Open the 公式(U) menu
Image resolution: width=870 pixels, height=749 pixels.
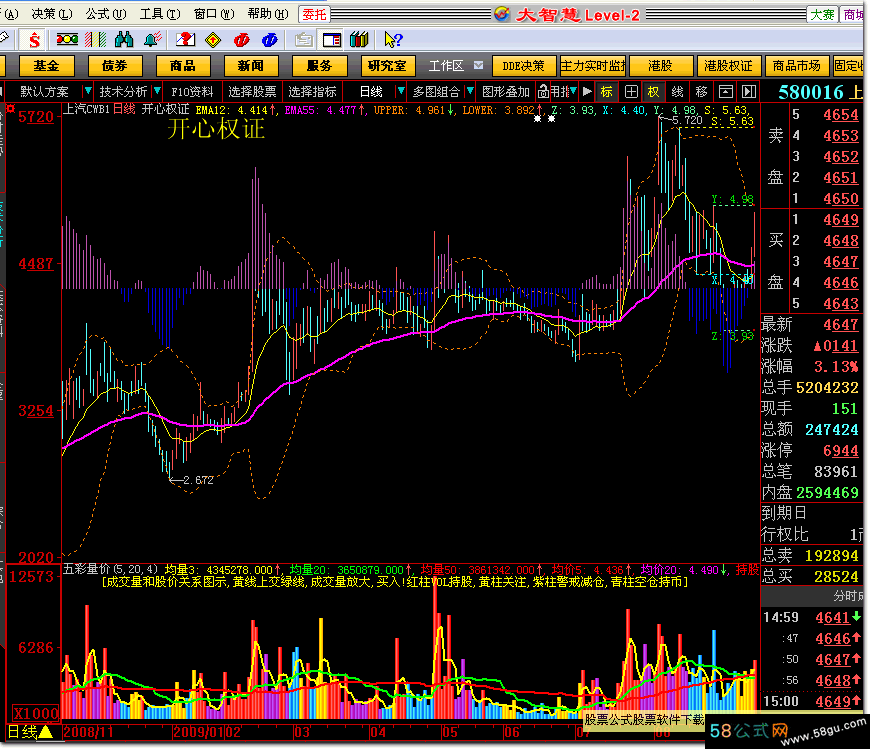(106, 14)
